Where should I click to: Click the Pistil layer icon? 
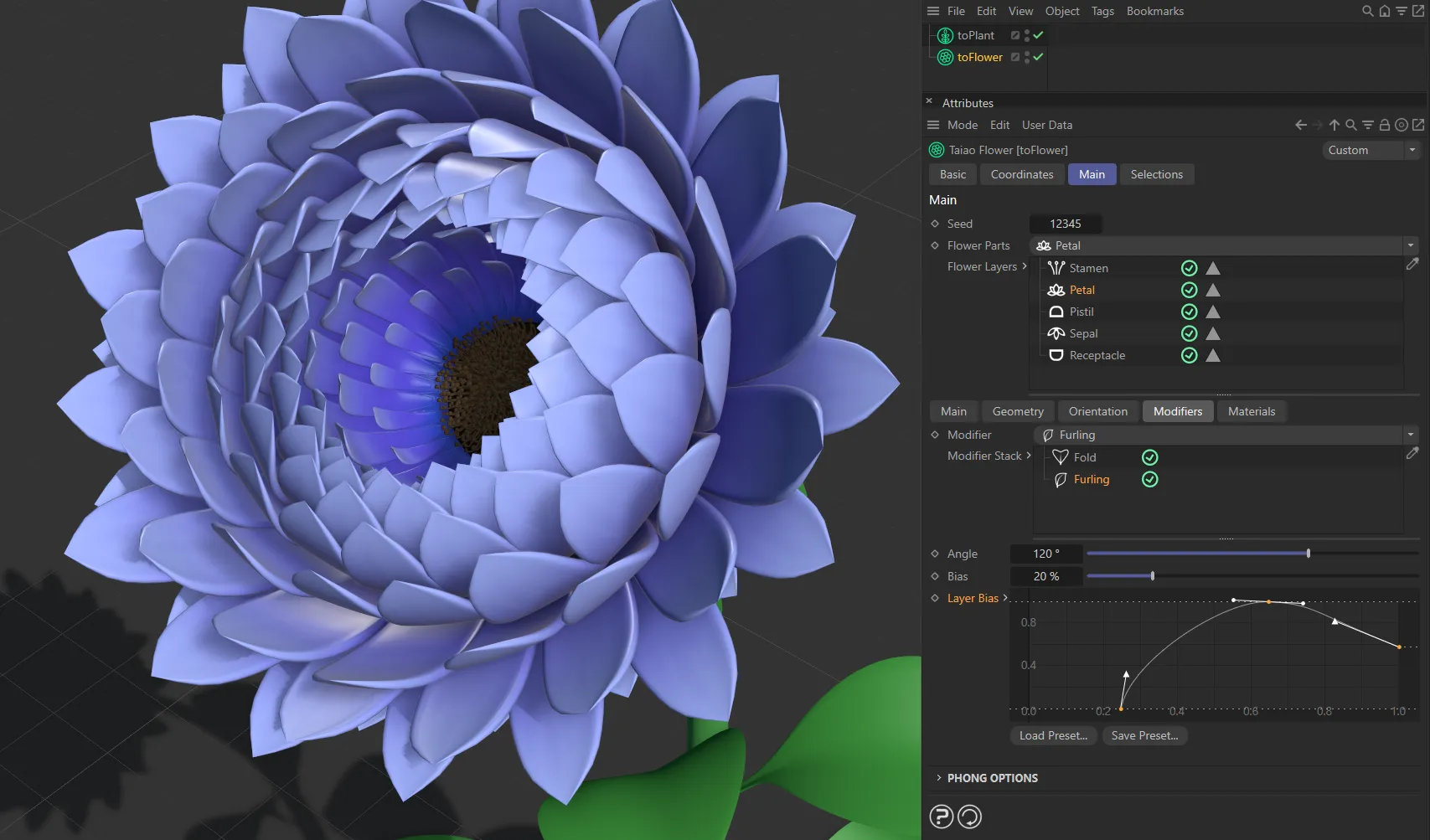[1056, 311]
